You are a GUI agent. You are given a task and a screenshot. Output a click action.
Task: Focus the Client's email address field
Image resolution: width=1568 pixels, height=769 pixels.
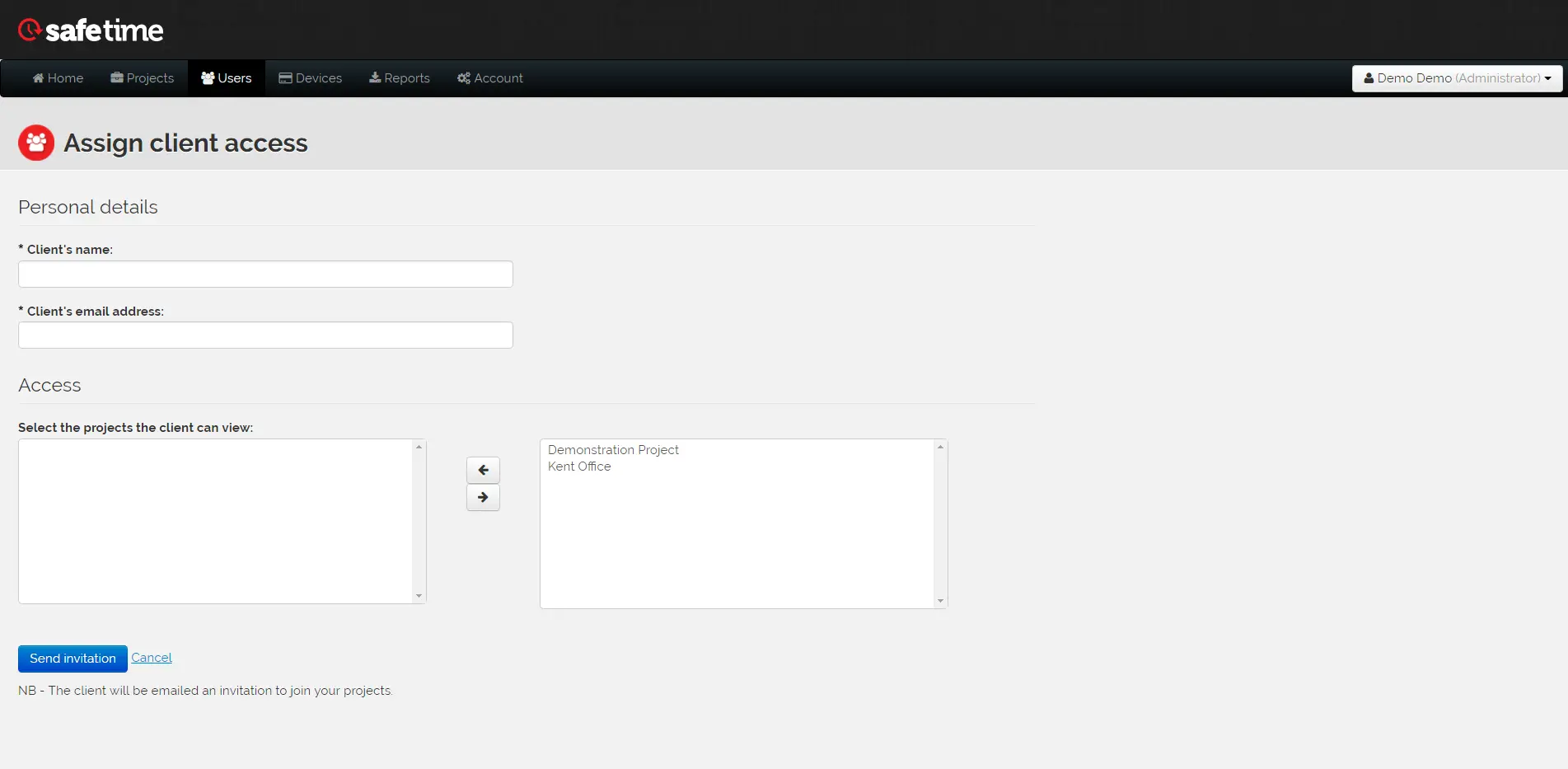coord(265,335)
